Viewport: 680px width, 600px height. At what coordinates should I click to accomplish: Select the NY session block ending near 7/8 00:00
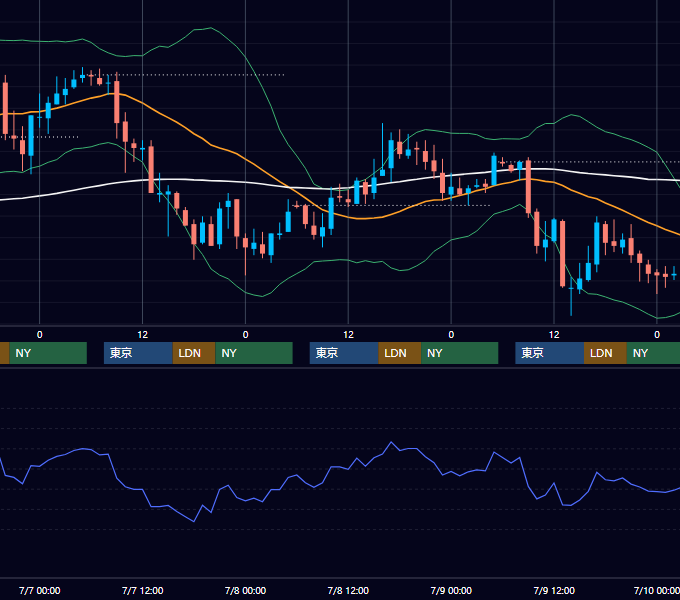(x=254, y=353)
